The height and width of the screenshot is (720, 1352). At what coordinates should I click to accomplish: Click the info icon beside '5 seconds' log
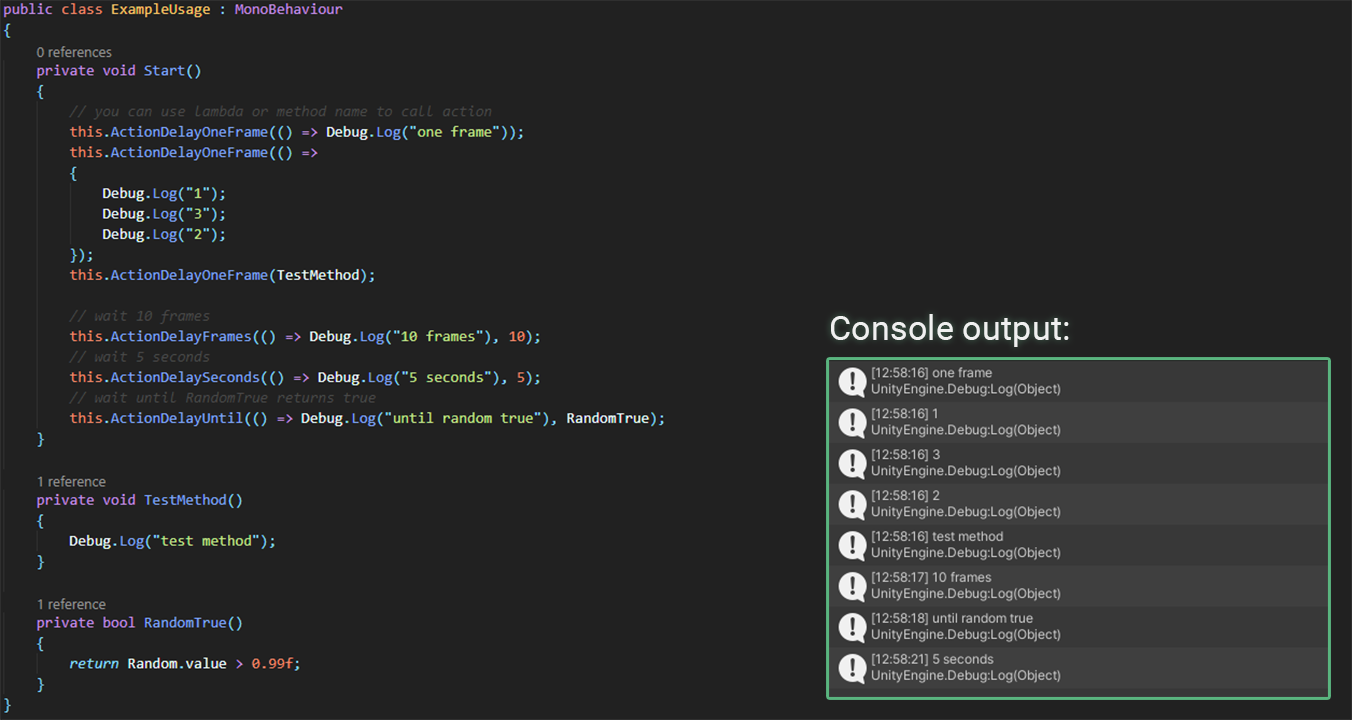[x=852, y=669]
